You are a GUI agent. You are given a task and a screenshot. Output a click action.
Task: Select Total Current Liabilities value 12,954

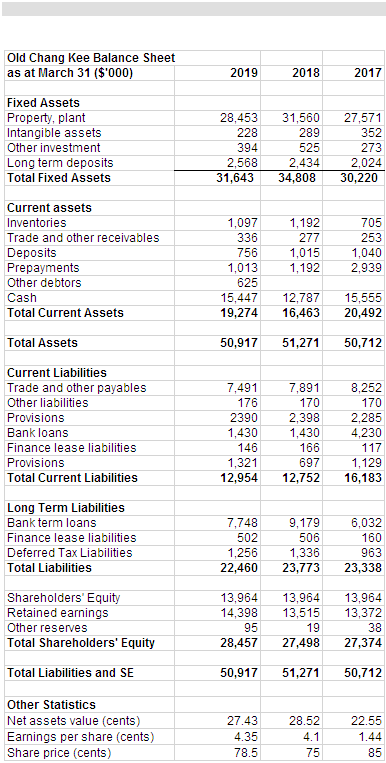[240, 477]
